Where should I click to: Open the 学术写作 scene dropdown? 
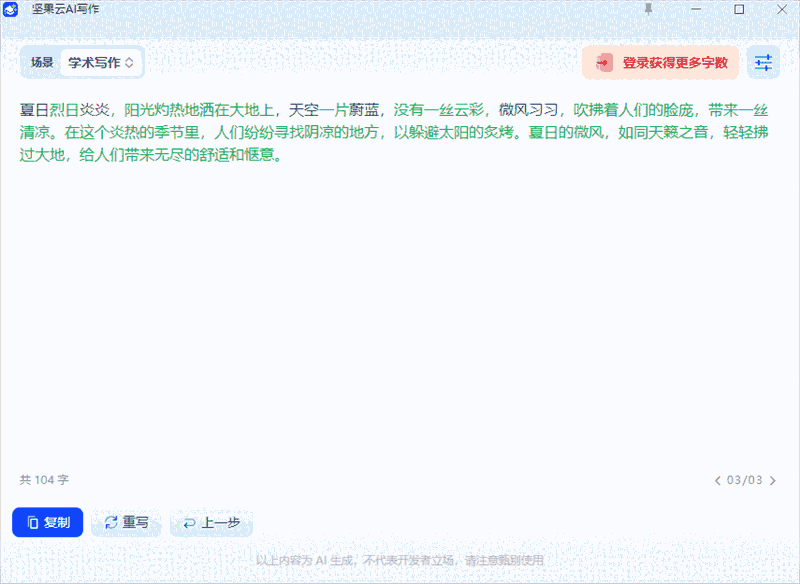(101, 63)
